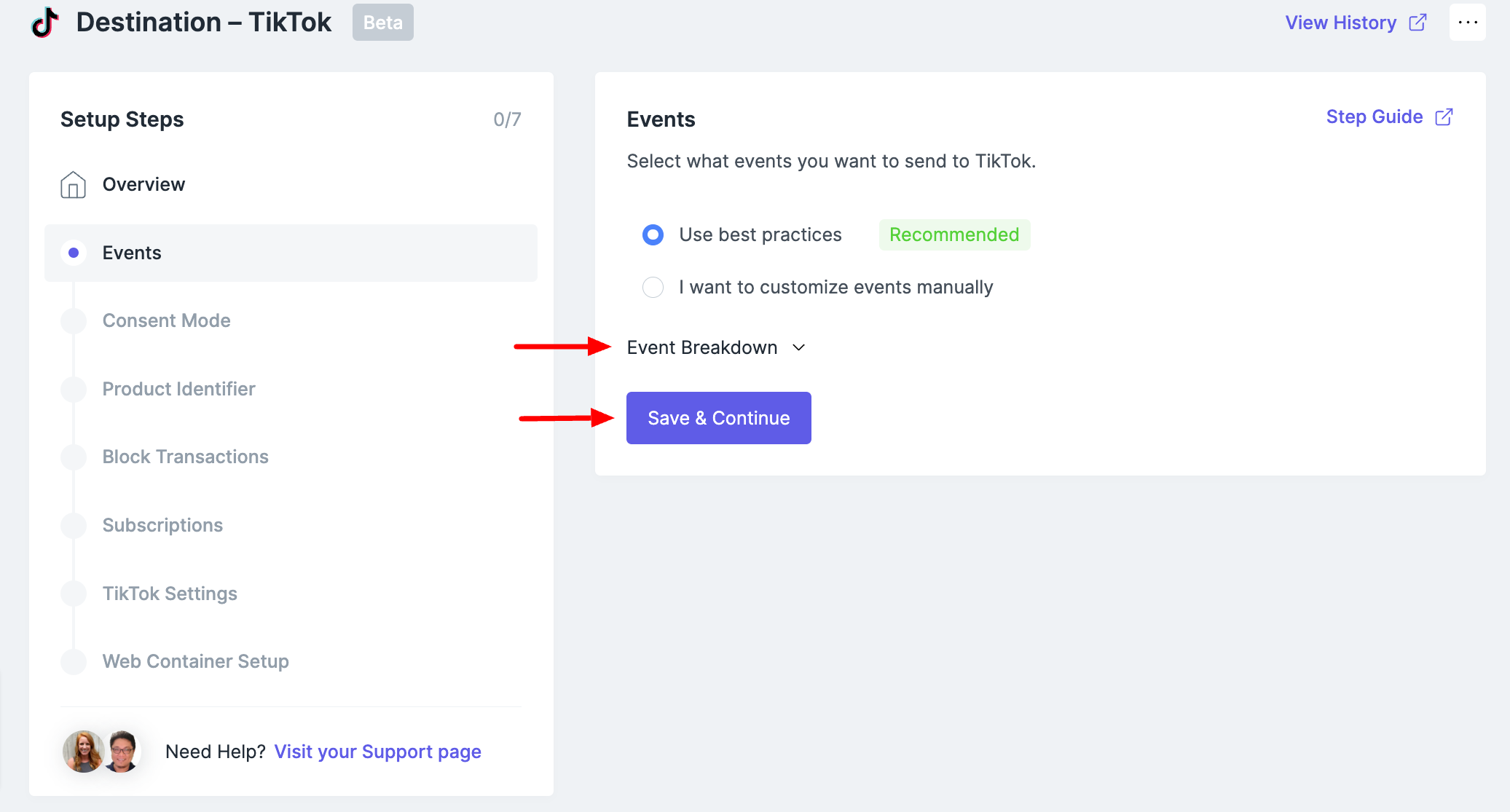The width and height of the screenshot is (1510, 812).
Task: Select the Use best practices option
Action: (x=653, y=234)
